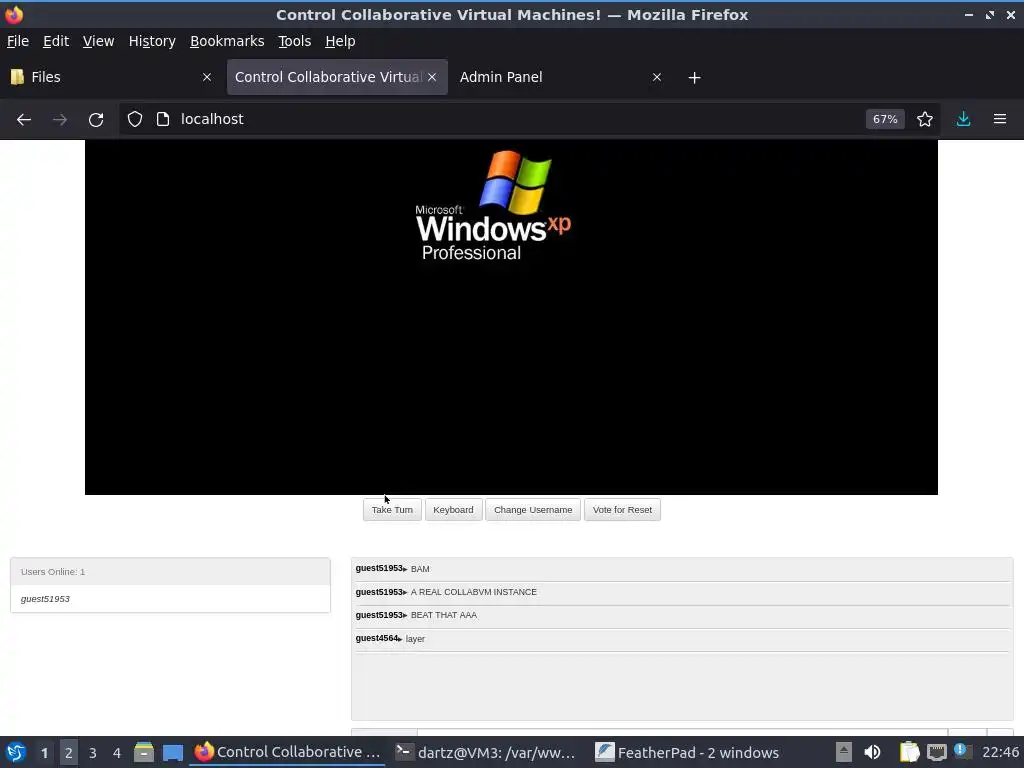Click inside the Windows XP VM display
The image size is (1024, 768).
click(x=511, y=317)
